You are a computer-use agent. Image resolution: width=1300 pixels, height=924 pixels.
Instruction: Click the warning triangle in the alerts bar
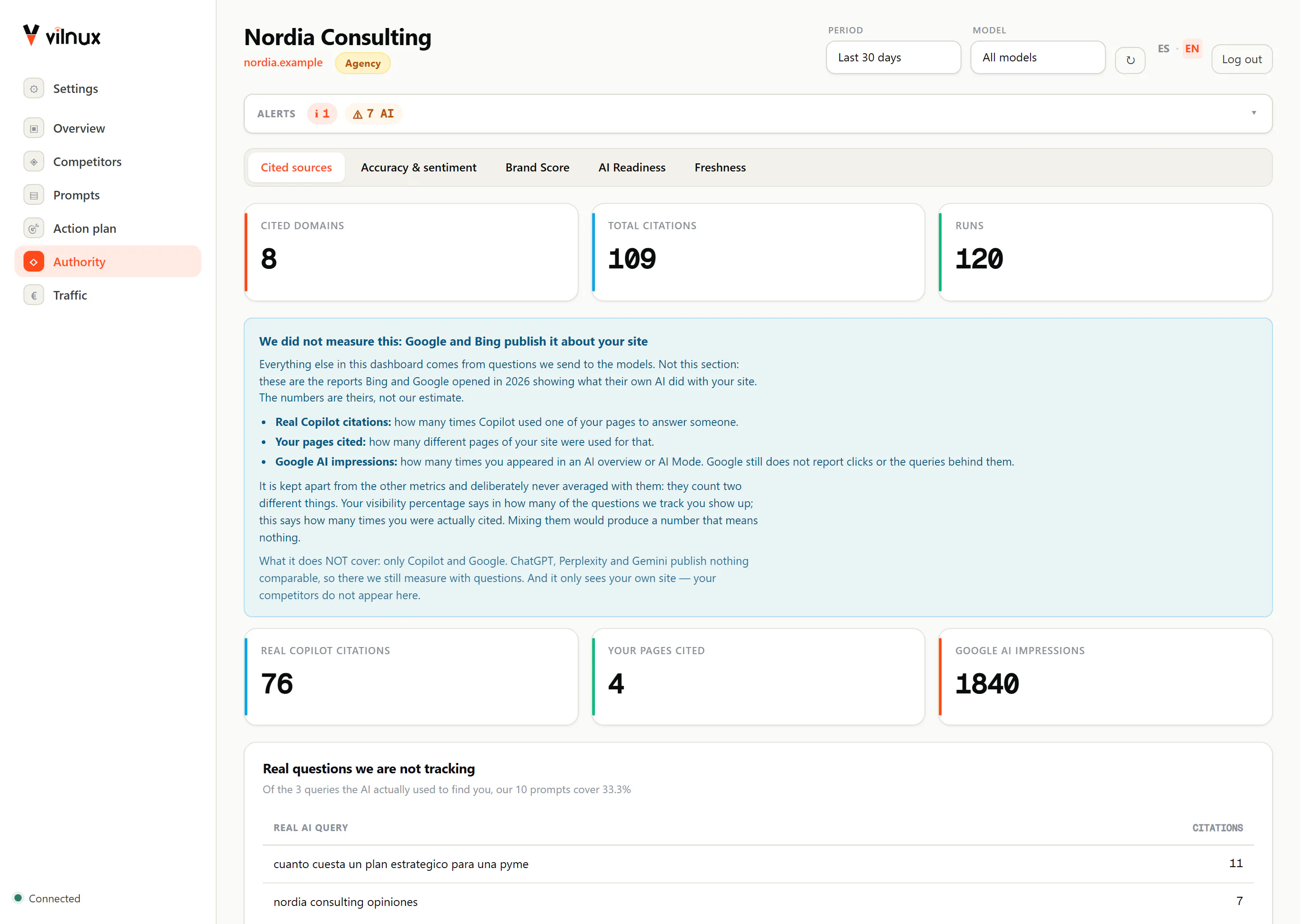point(357,114)
